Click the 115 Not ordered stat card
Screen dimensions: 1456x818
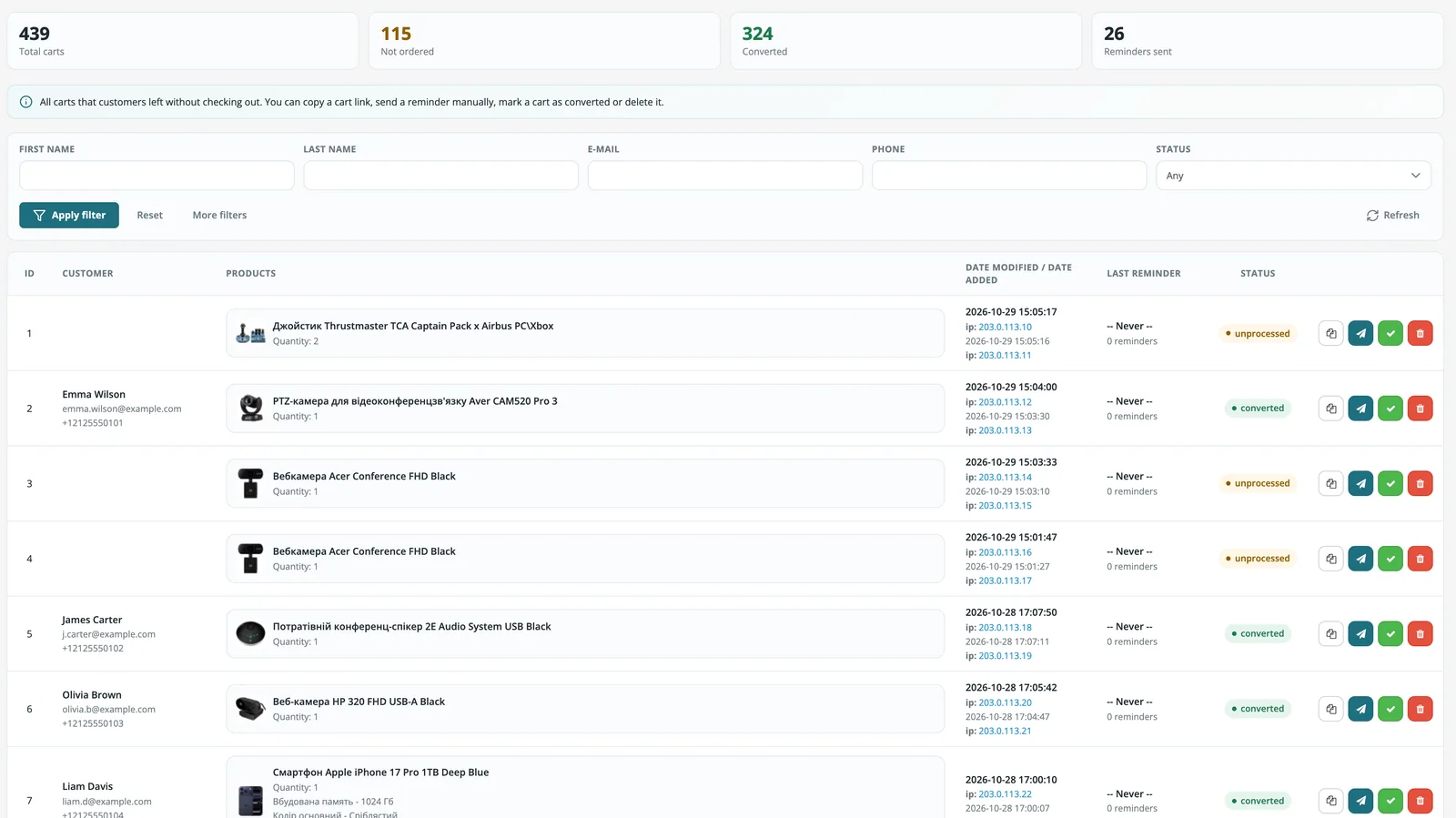tap(544, 41)
